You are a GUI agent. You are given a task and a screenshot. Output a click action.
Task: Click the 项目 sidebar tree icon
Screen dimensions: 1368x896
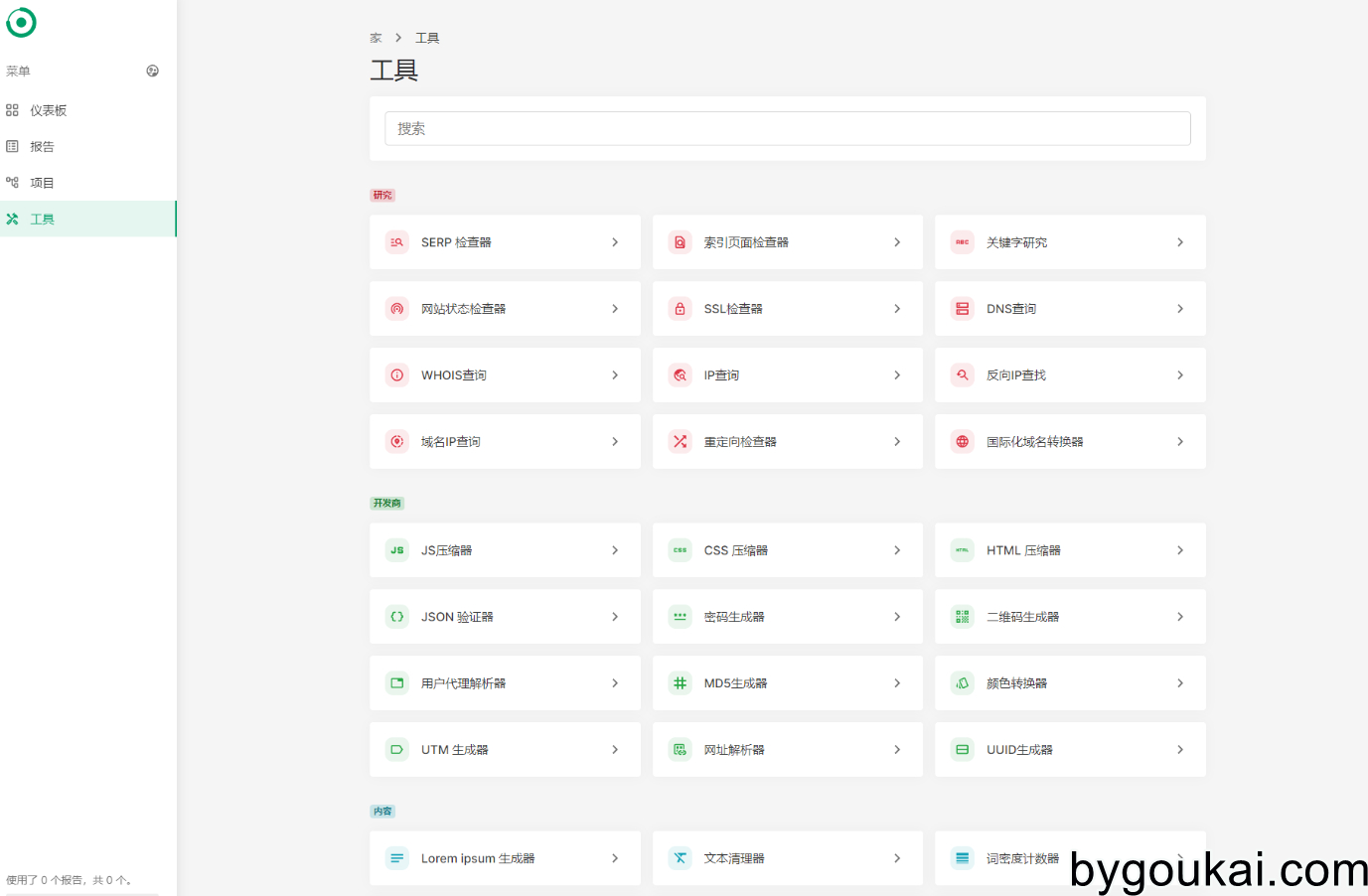click(12, 183)
